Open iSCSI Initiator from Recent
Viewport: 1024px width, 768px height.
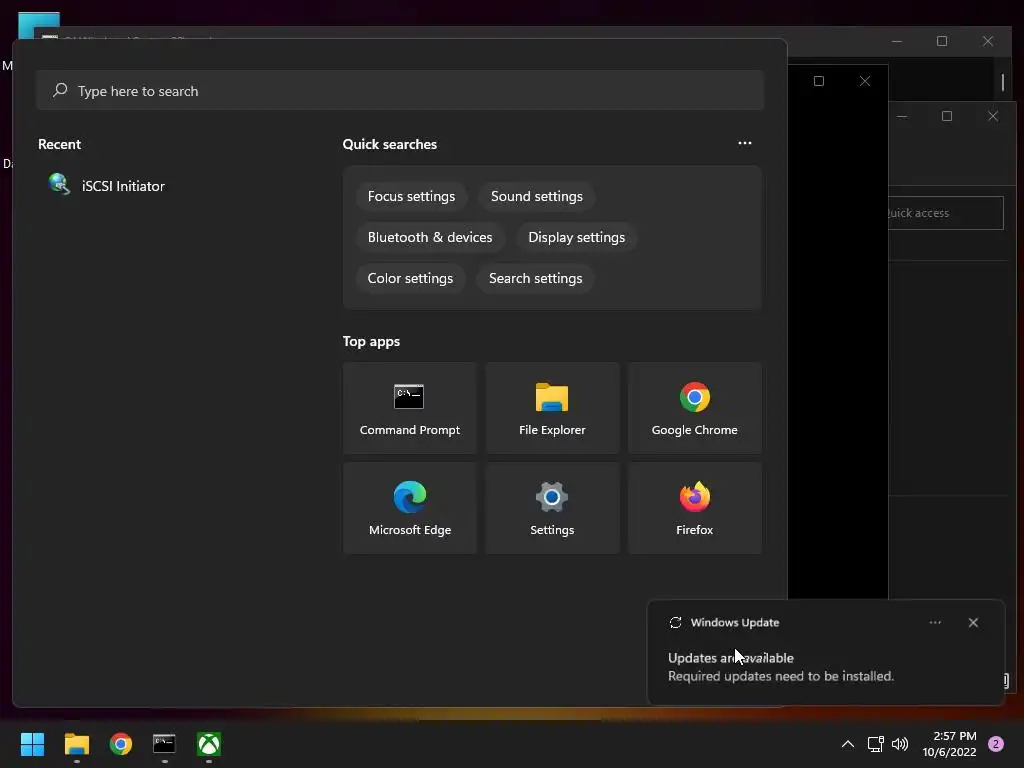point(107,185)
